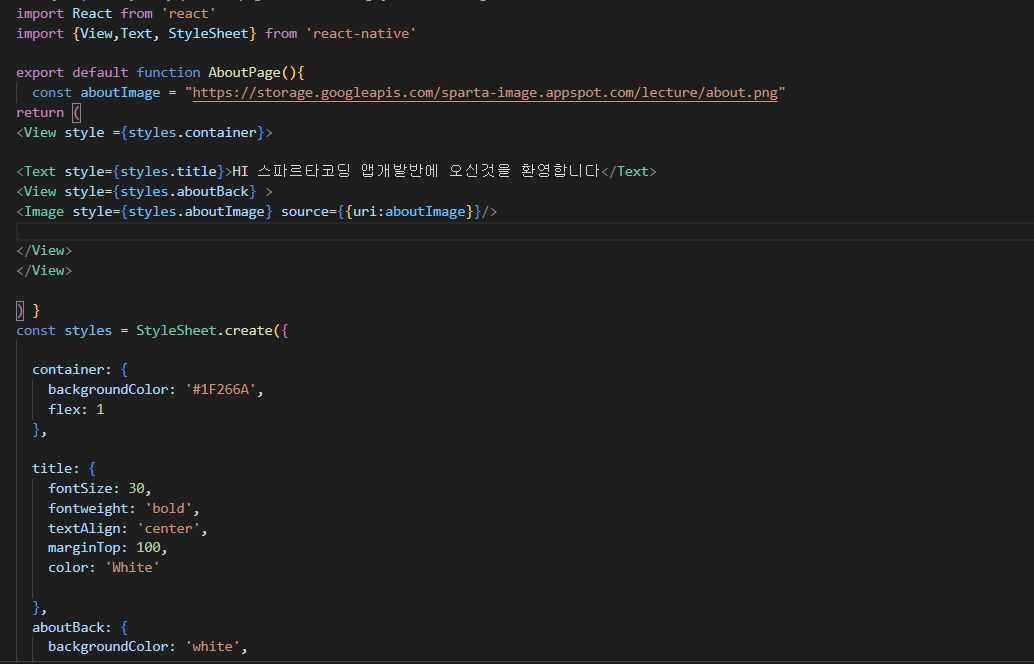Click the aboutImage const variable name
This screenshot has height=664, width=1034.
coord(120,93)
